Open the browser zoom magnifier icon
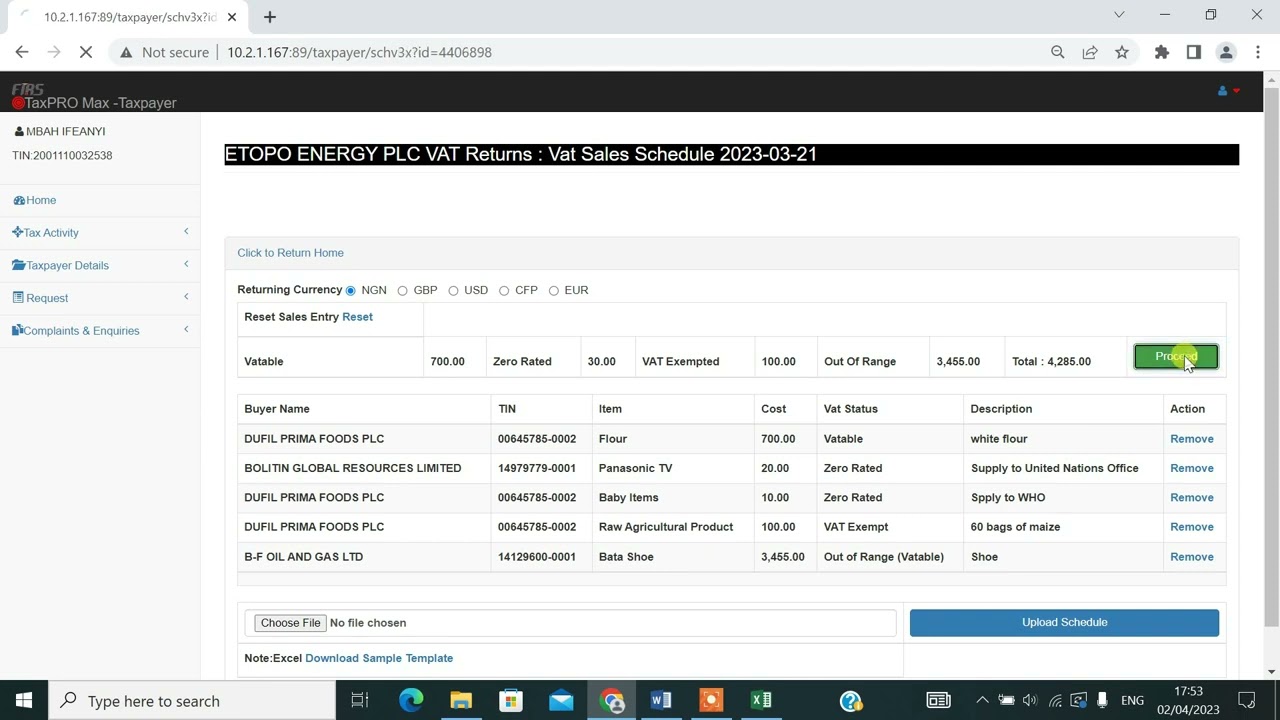 pyautogui.click(x=1057, y=52)
